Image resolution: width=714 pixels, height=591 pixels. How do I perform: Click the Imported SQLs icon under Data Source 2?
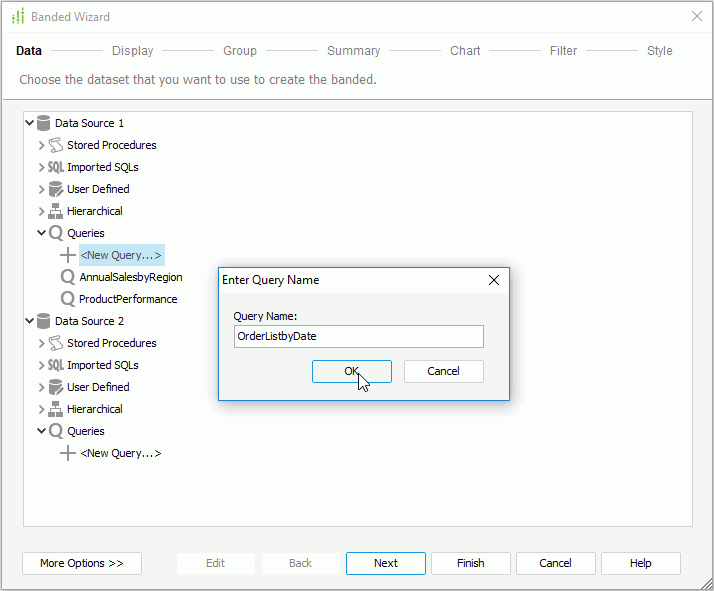coord(56,365)
